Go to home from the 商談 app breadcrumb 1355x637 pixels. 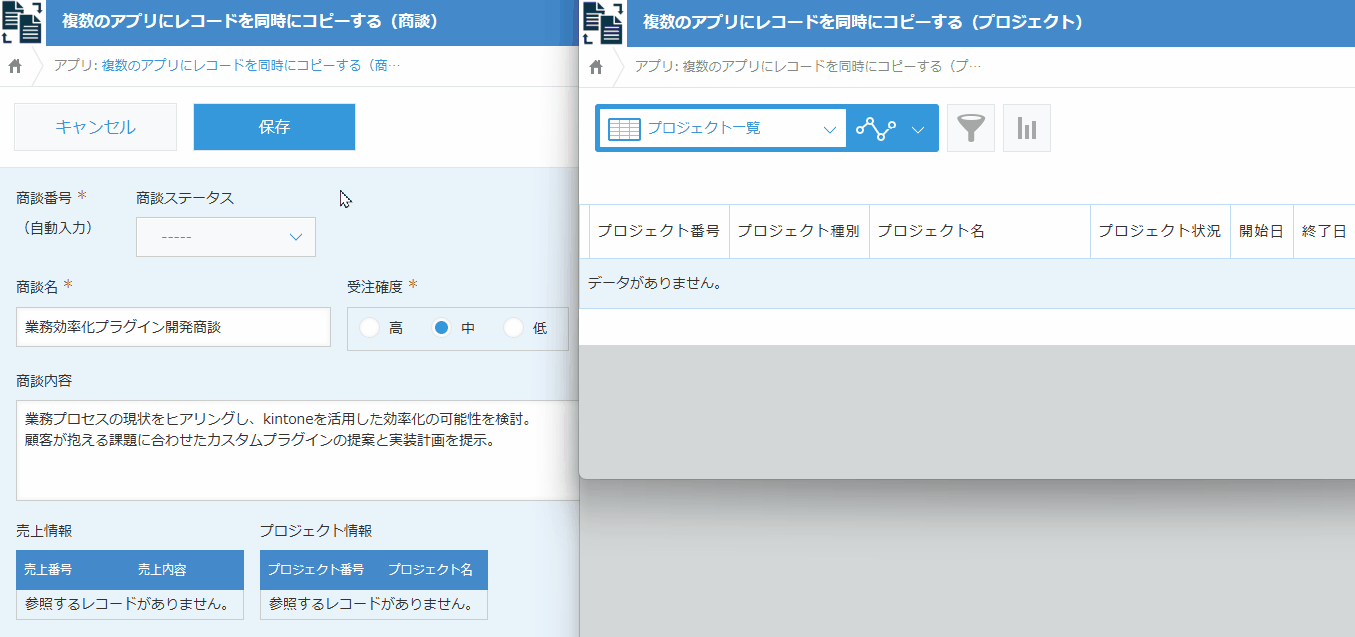(15, 66)
